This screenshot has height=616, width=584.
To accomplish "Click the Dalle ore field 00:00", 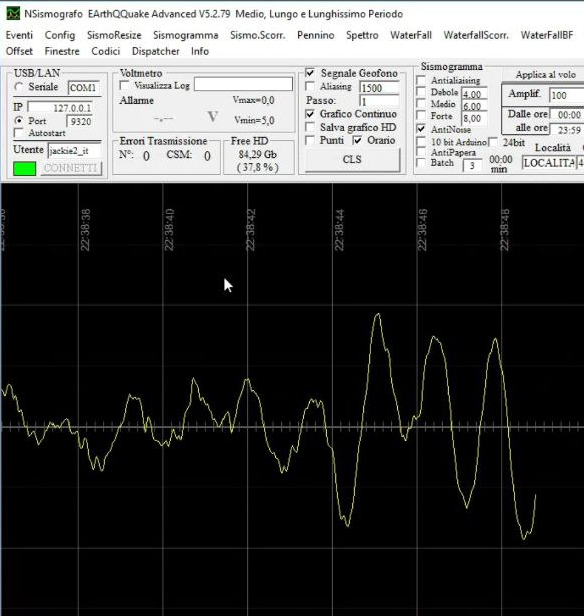I will (x=567, y=115).
